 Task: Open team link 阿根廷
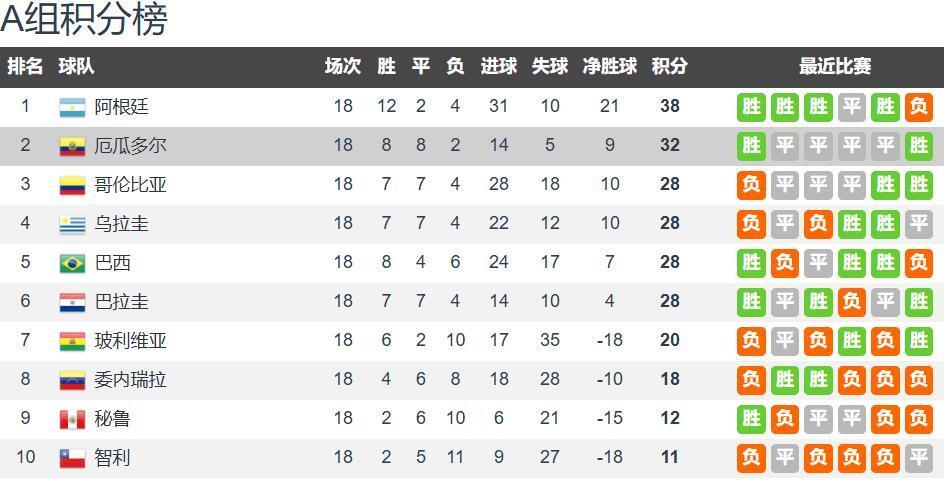tap(121, 107)
